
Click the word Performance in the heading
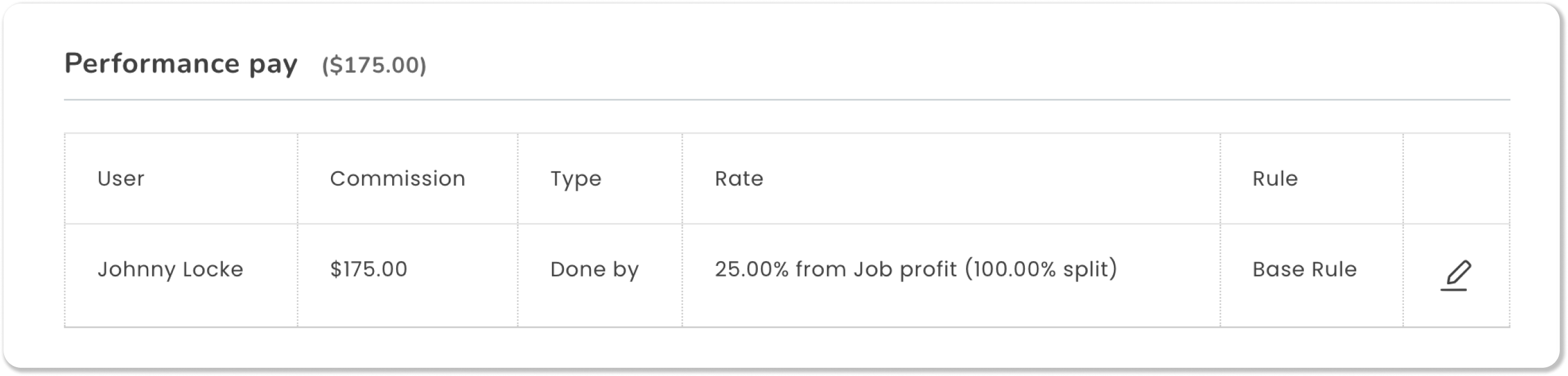click(x=152, y=64)
